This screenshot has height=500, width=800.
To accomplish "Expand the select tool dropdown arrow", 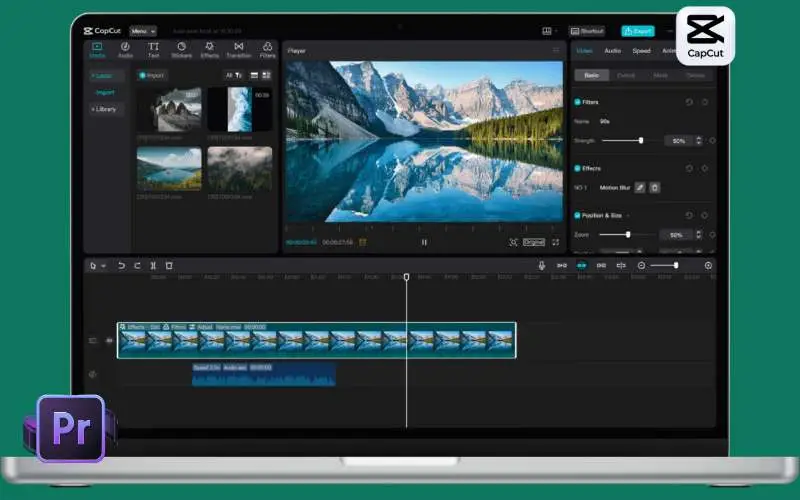I will coord(104,266).
